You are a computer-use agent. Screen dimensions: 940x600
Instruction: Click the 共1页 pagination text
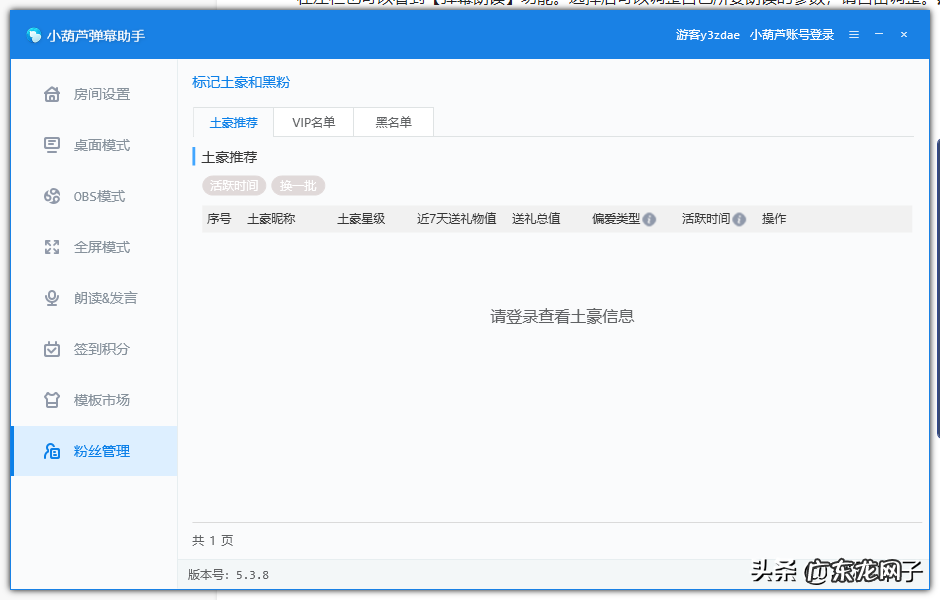[211, 540]
